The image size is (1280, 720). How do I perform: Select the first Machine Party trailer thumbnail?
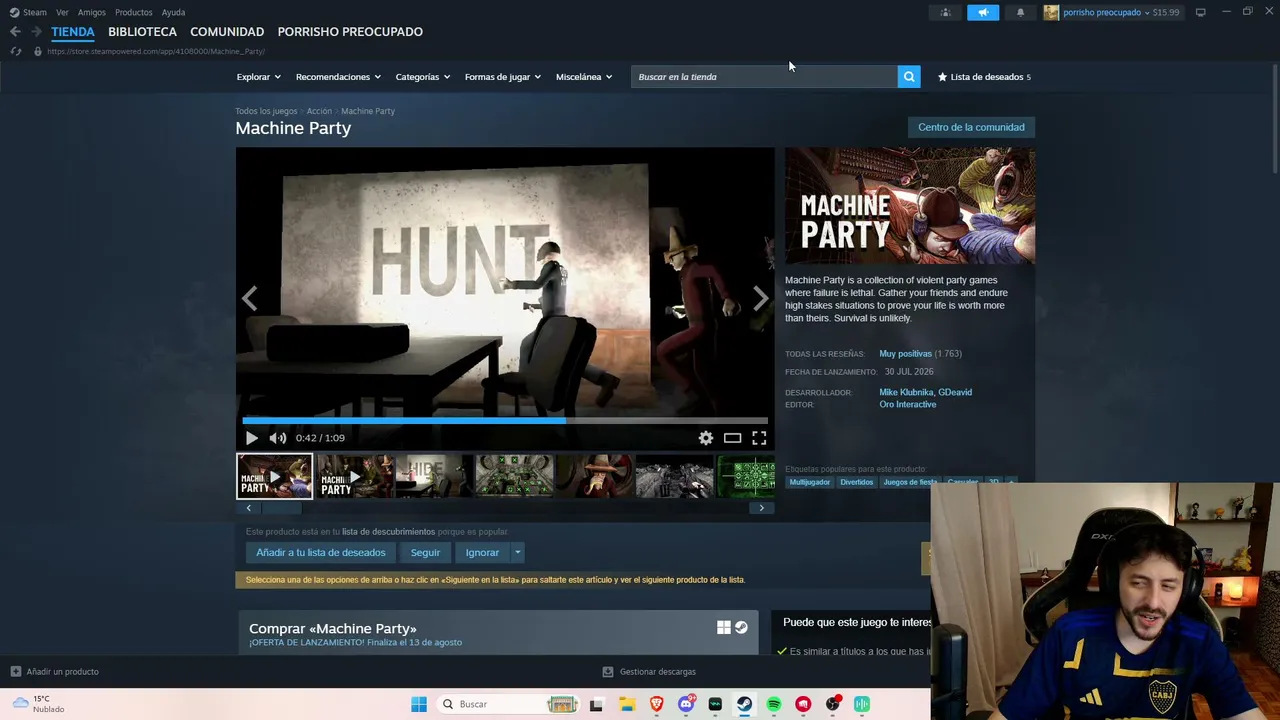[x=274, y=476]
